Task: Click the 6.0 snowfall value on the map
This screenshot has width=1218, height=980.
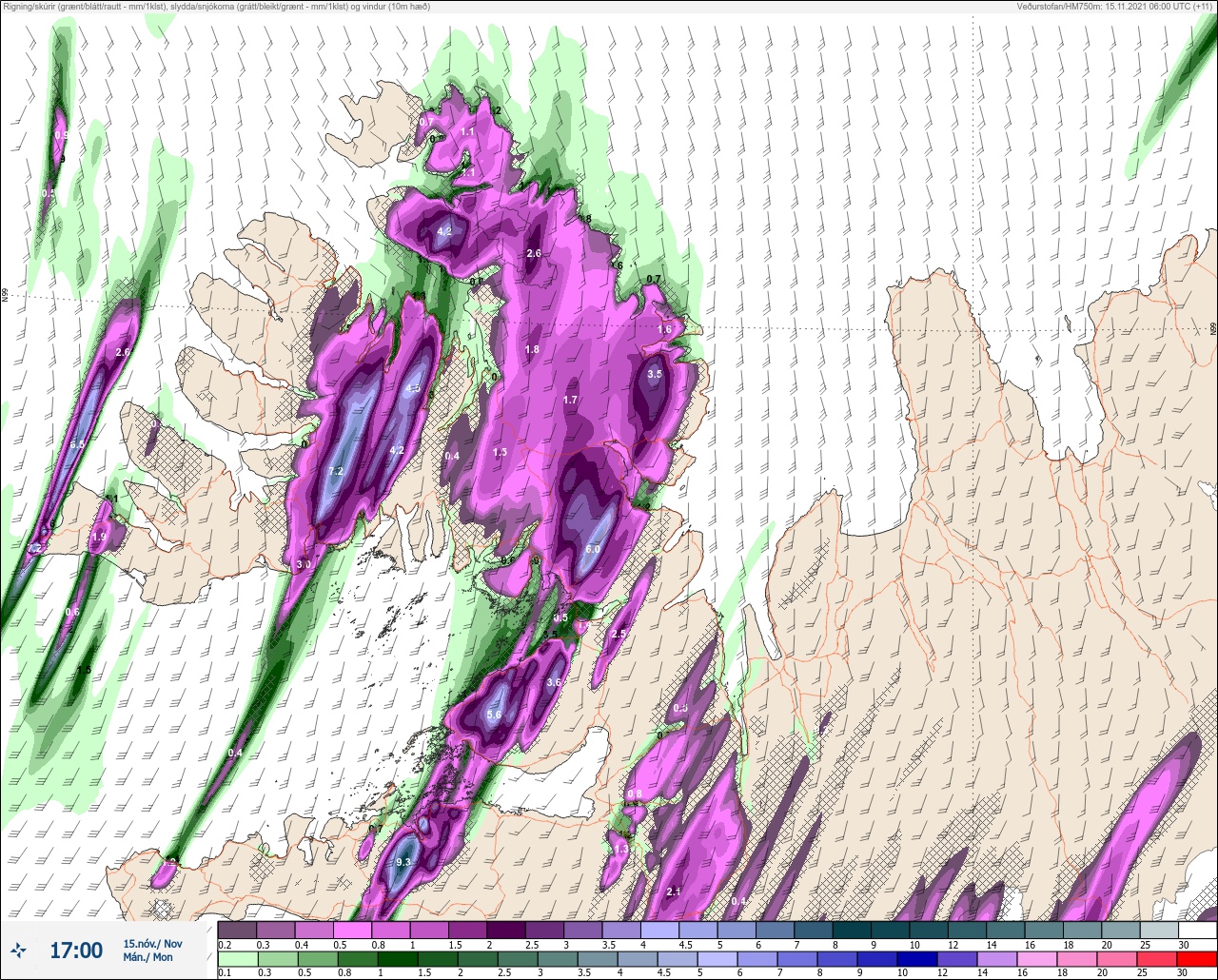Action: click(592, 549)
